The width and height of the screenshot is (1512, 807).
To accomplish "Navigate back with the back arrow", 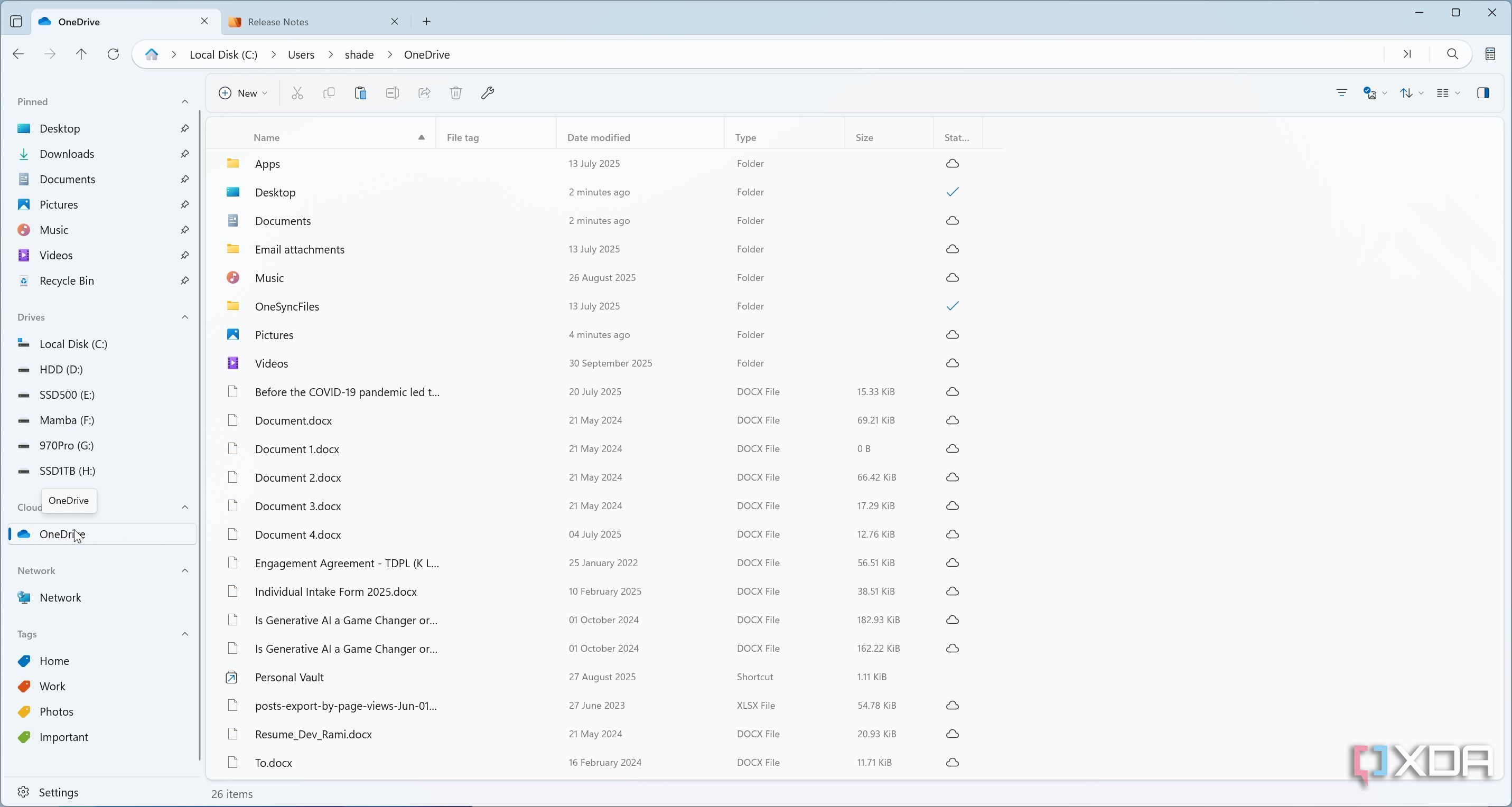I will [18, 54].
